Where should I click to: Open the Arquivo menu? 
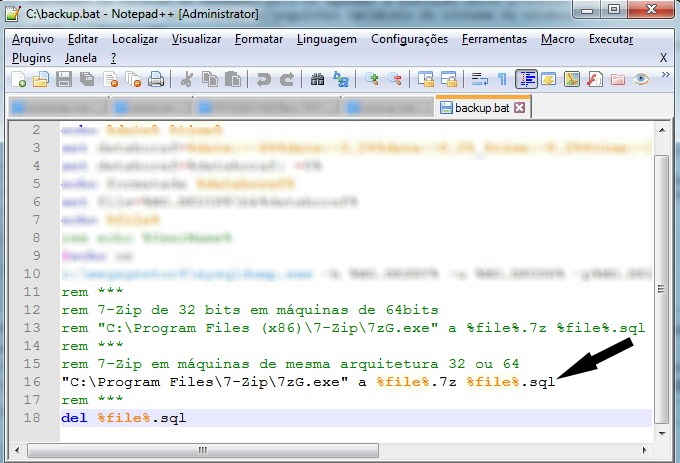(33, 39)
